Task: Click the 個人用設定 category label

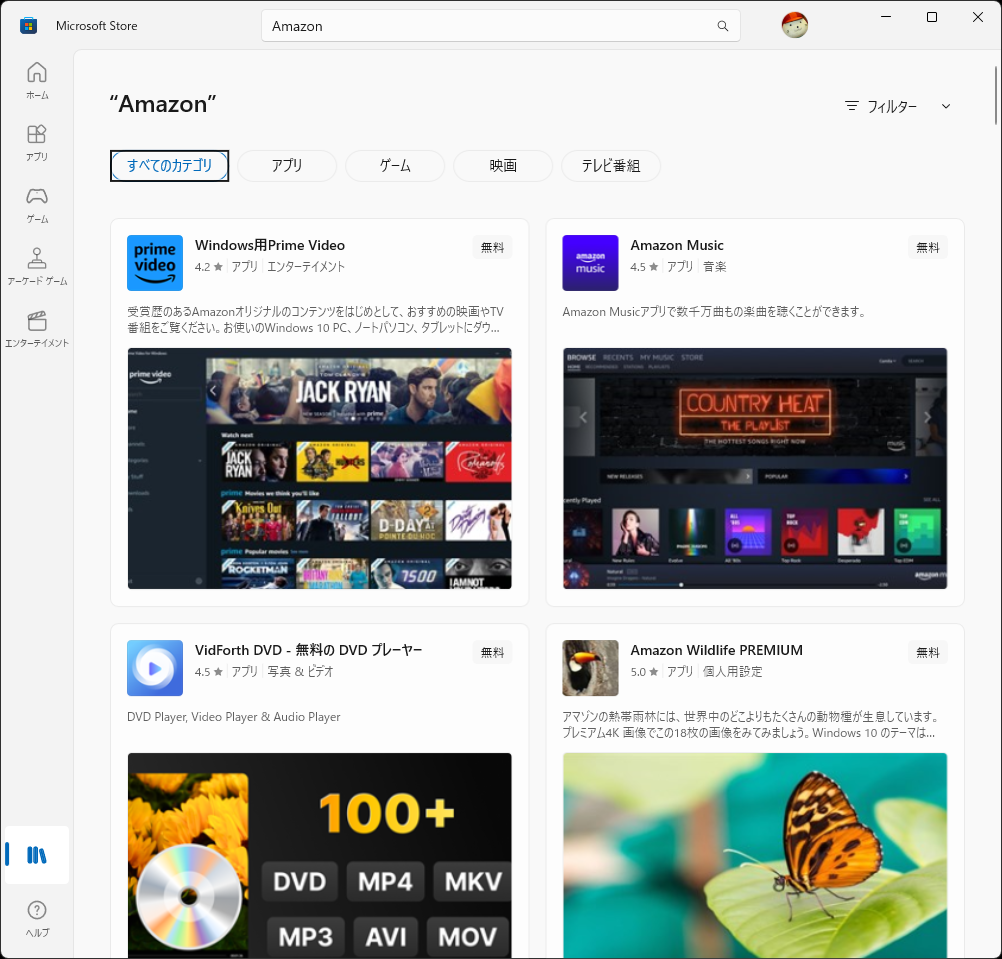Action: click(x=732, y=671)
